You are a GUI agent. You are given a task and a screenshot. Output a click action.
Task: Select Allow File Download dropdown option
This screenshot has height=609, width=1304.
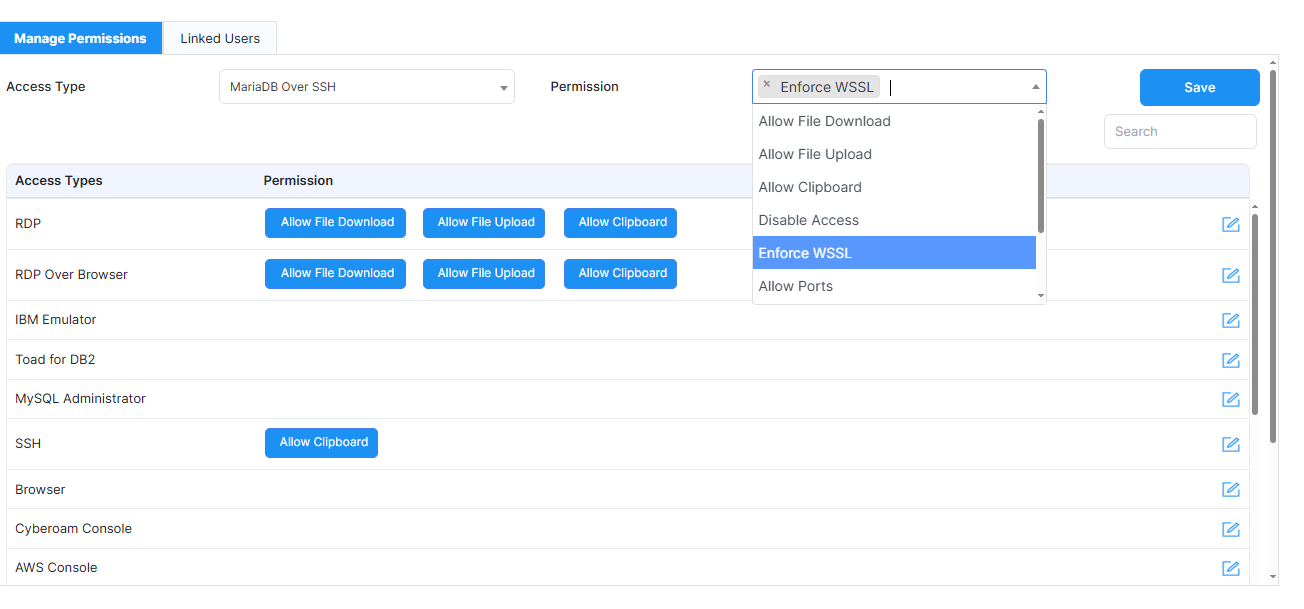(824, 121)
